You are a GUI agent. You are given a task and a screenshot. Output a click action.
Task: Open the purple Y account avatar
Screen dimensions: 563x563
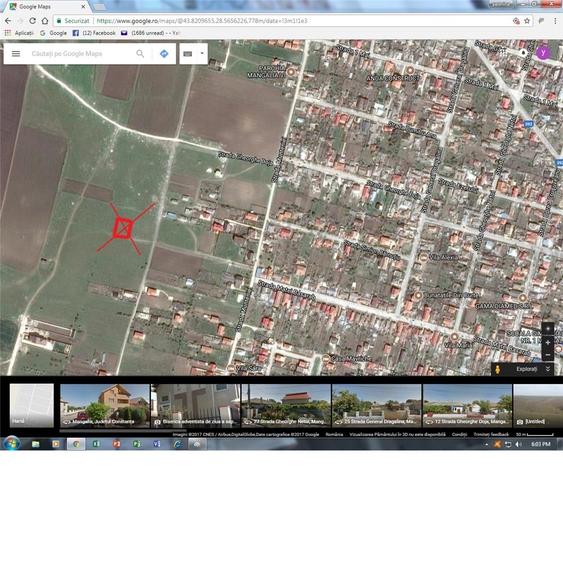[x=543, y=52]
